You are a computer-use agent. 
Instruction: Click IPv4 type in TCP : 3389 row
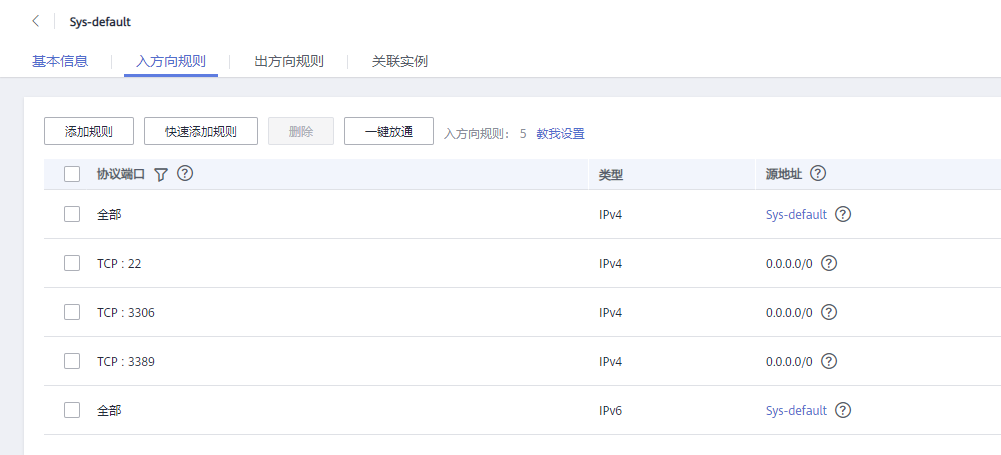pyautogui.click(x=610, y=362)
